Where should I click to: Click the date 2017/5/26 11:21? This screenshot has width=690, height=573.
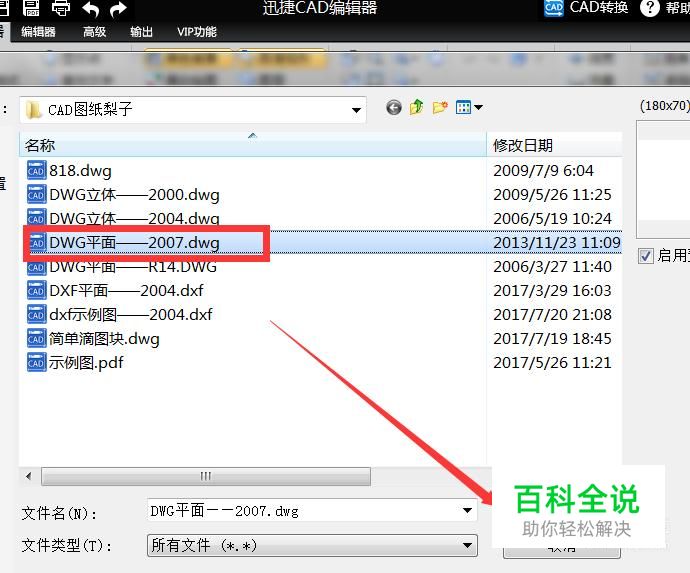552,363
